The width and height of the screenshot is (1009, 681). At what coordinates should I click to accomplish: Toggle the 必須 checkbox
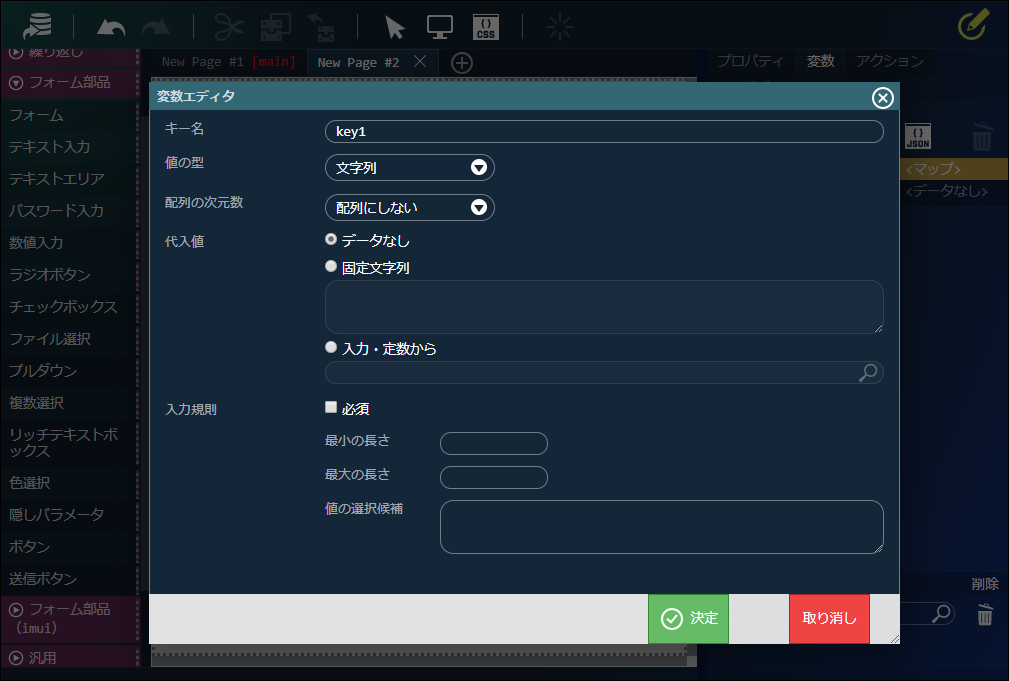coord(331,407)
